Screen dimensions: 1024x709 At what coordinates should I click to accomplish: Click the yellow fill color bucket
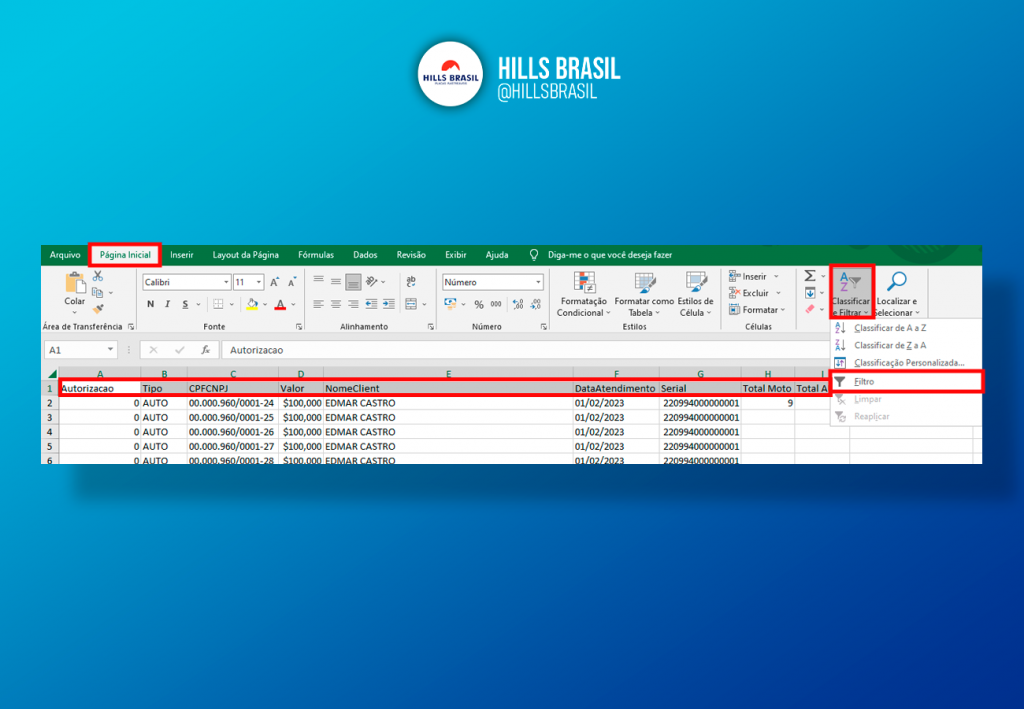(x=251, y=305)
